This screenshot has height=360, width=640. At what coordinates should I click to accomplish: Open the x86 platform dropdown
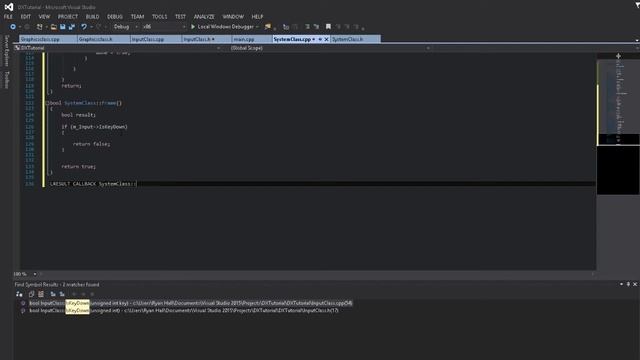163,27
